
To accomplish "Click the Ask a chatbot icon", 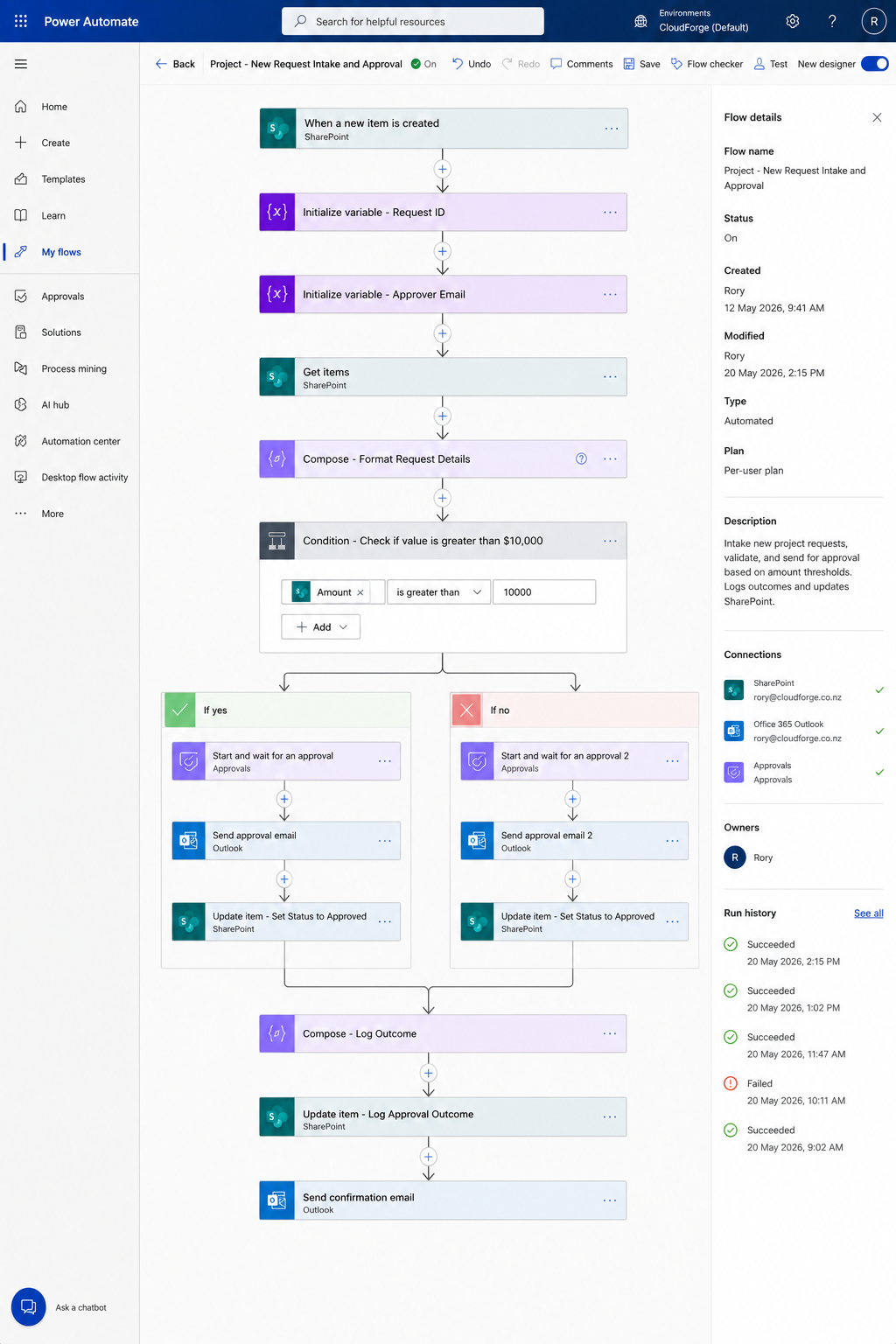I will (x=28, y=1306).
